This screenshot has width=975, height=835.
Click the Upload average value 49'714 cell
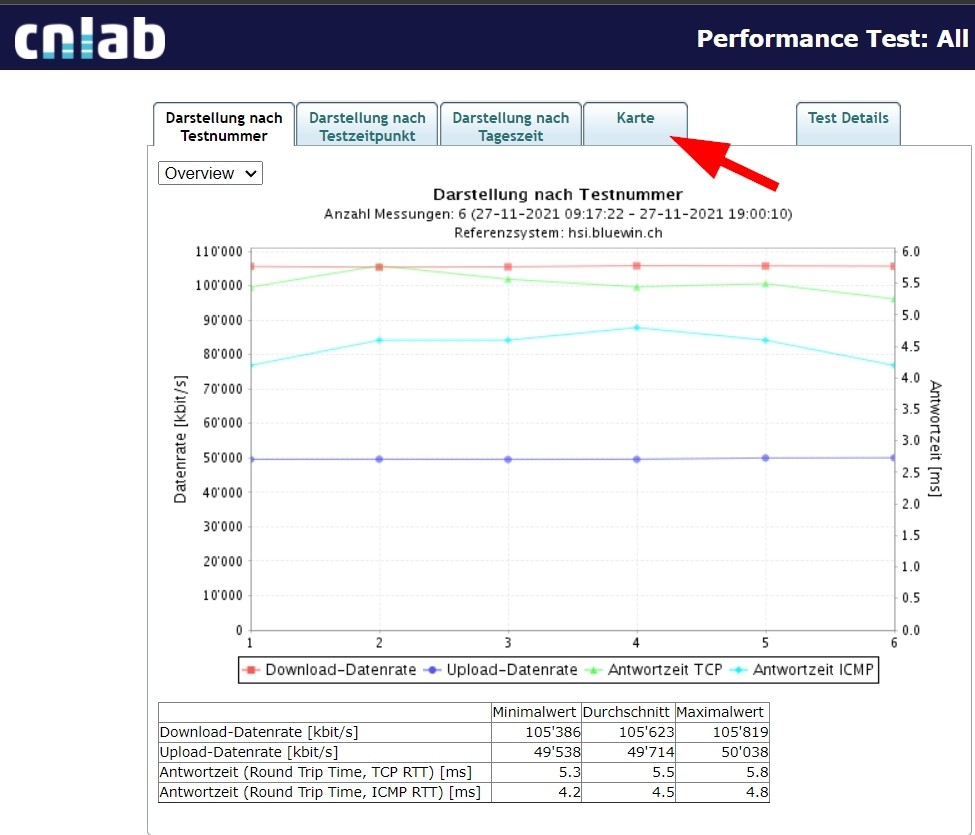pyautogui.click(x=627, y=752)
